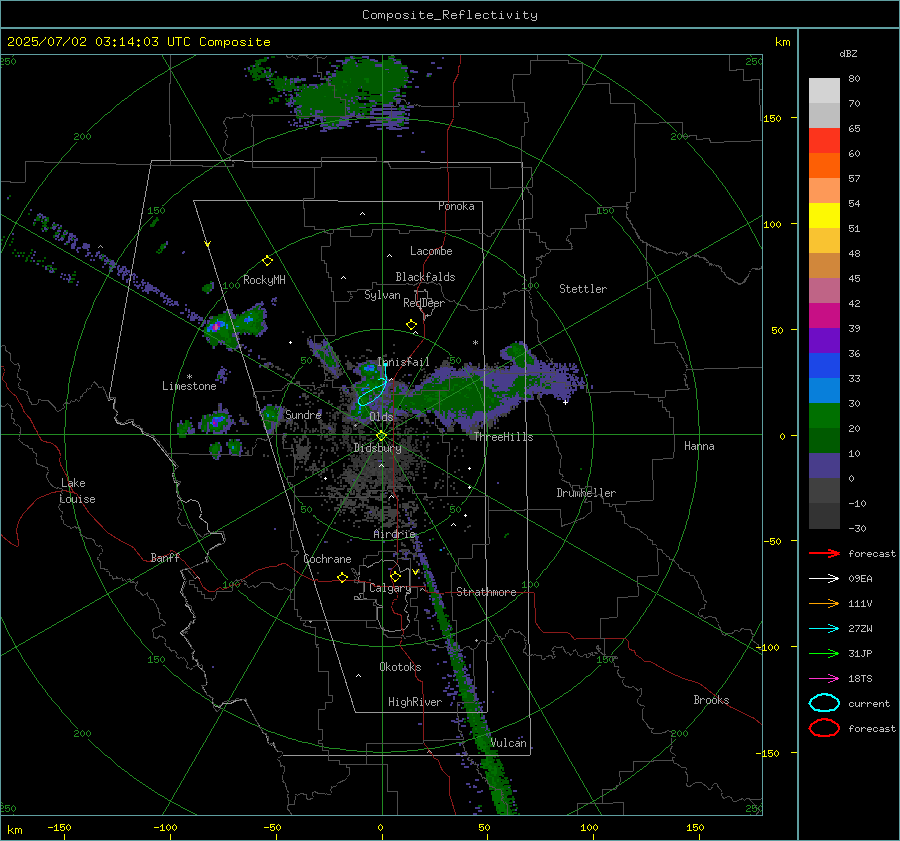Screen dimensions: 900x841
Task: Click the storm cell with magenta core west of RockyMH
Action: [x=220, y=328]
